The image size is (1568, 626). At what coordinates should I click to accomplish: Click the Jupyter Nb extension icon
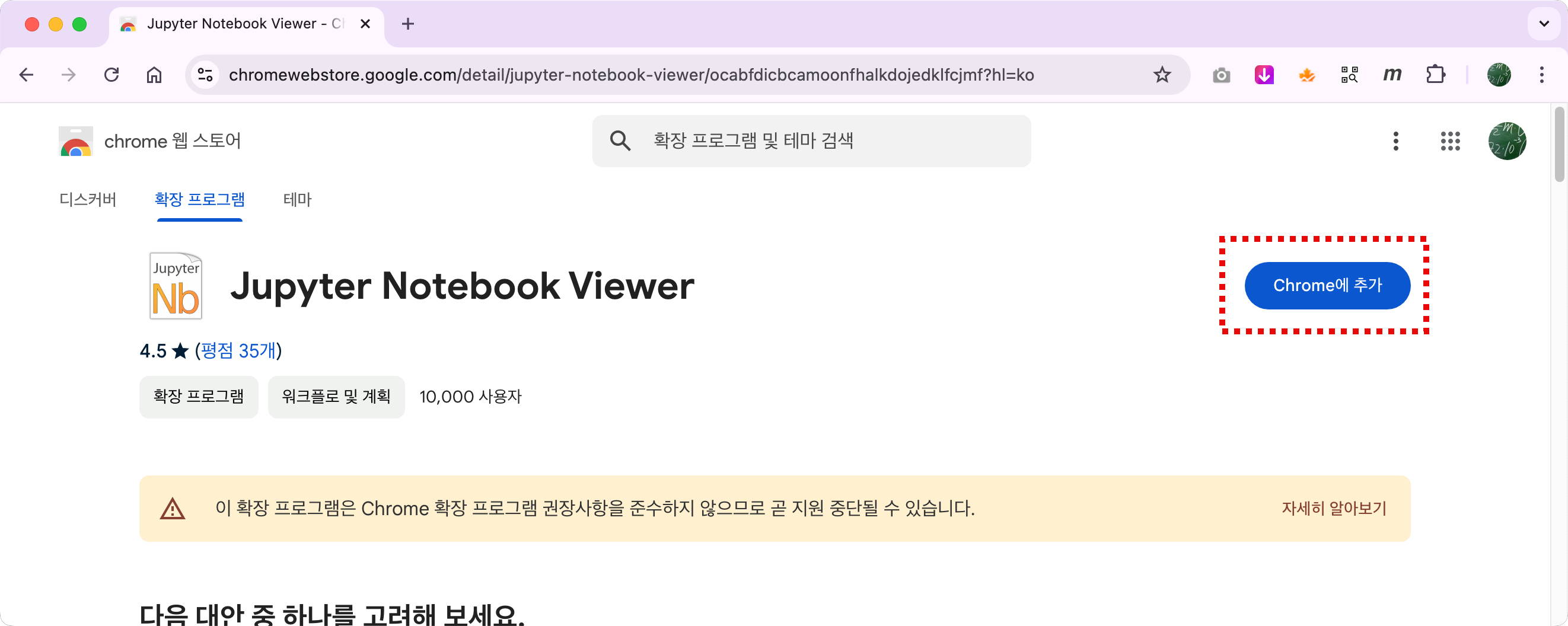(176, 285)
